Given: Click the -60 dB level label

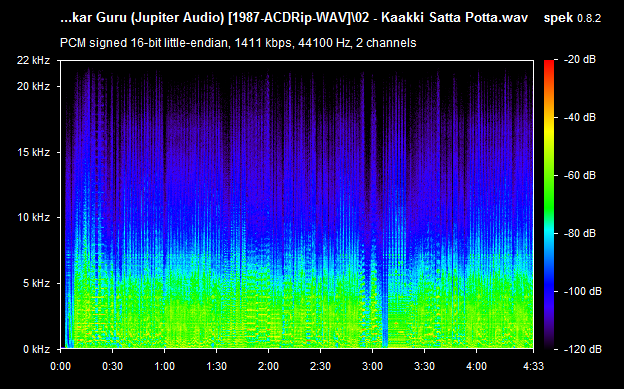Looking at the screenshot, I should tap(580, 175).
